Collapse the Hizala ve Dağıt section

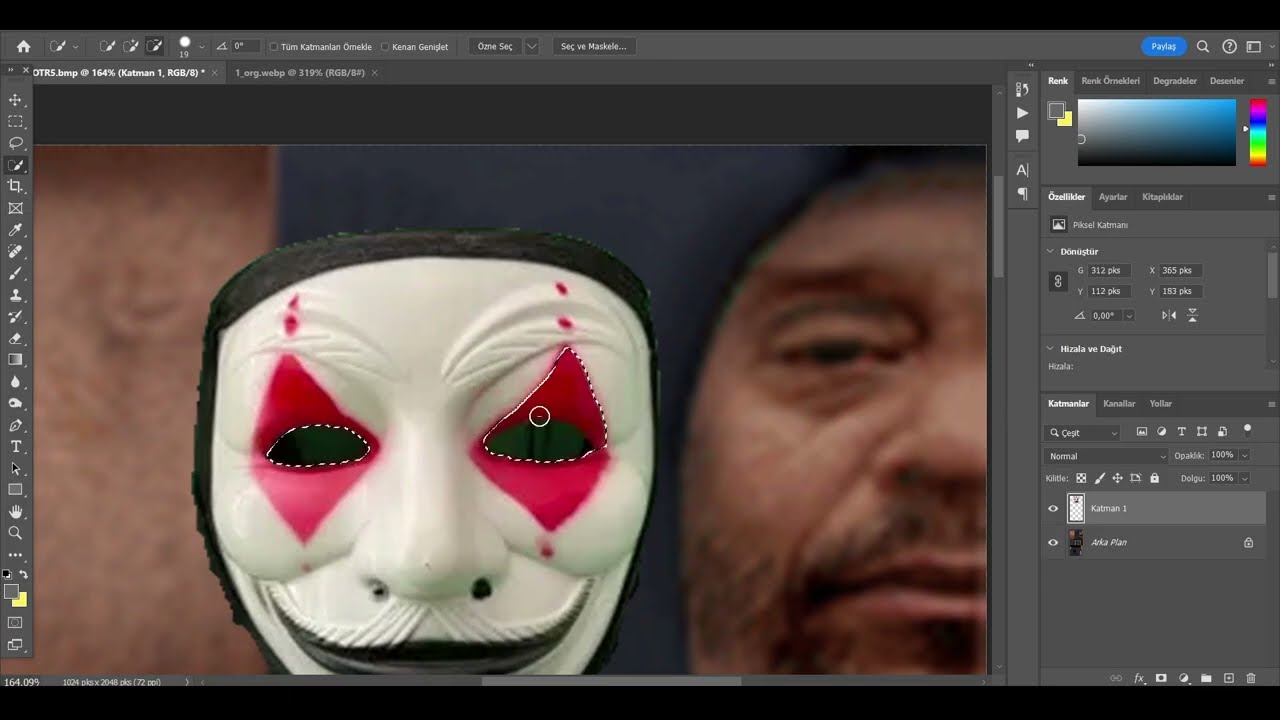point(1050,349)
